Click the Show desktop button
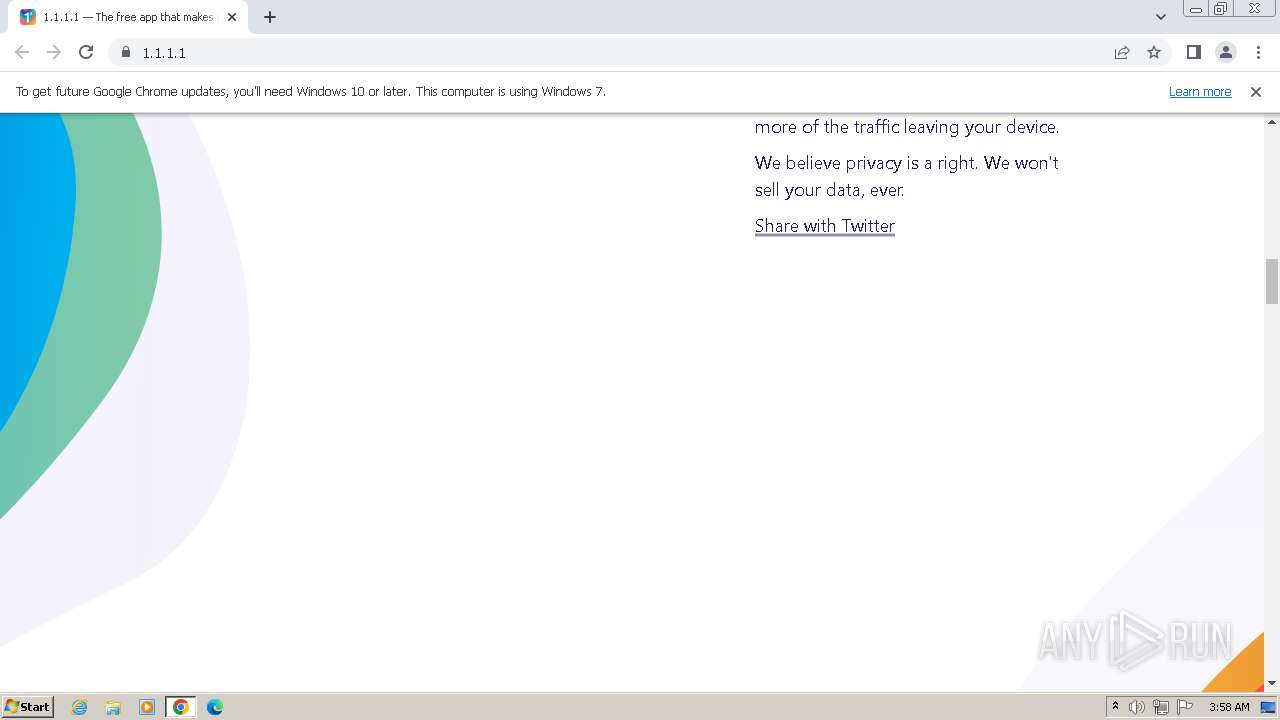Viewport: 1280px width, 720px height. [x=1270, y=707]
